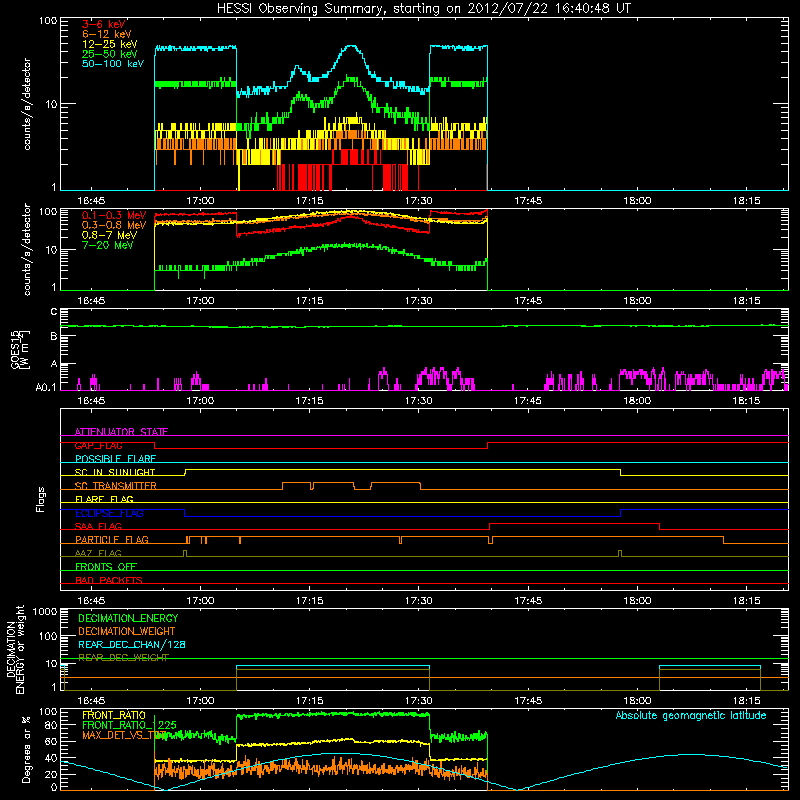This screenshot has width=800, height=800.
Task: Pick the SC_TRANSMITTER flag label
Action: (x=116, y=486)
